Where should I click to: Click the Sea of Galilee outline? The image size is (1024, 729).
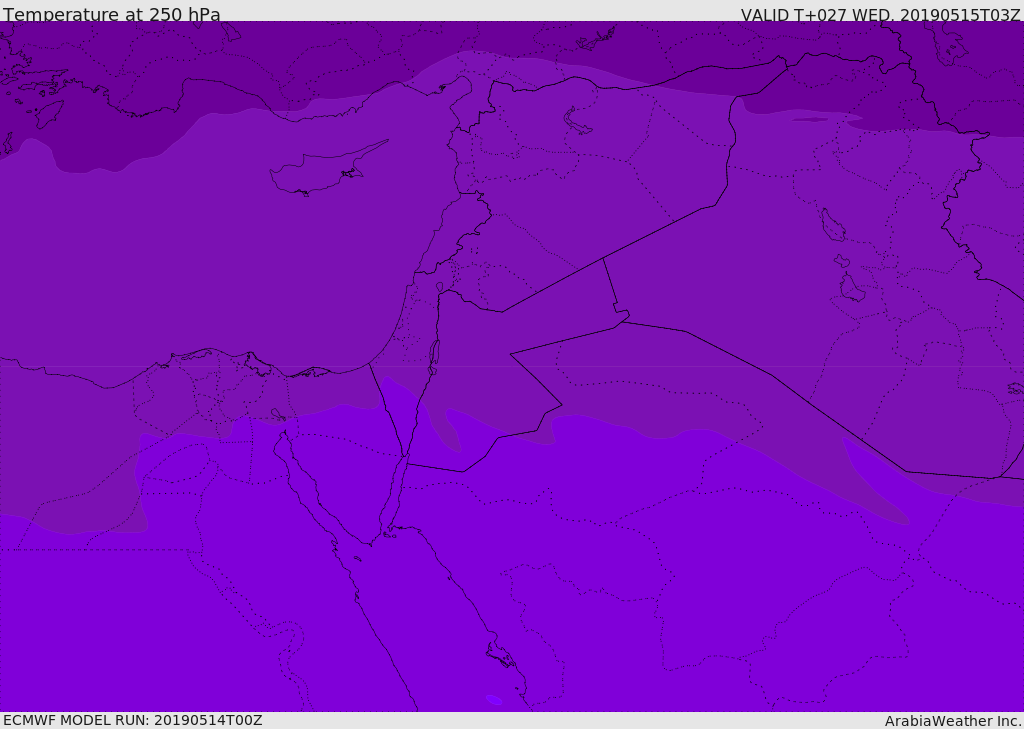439,288
